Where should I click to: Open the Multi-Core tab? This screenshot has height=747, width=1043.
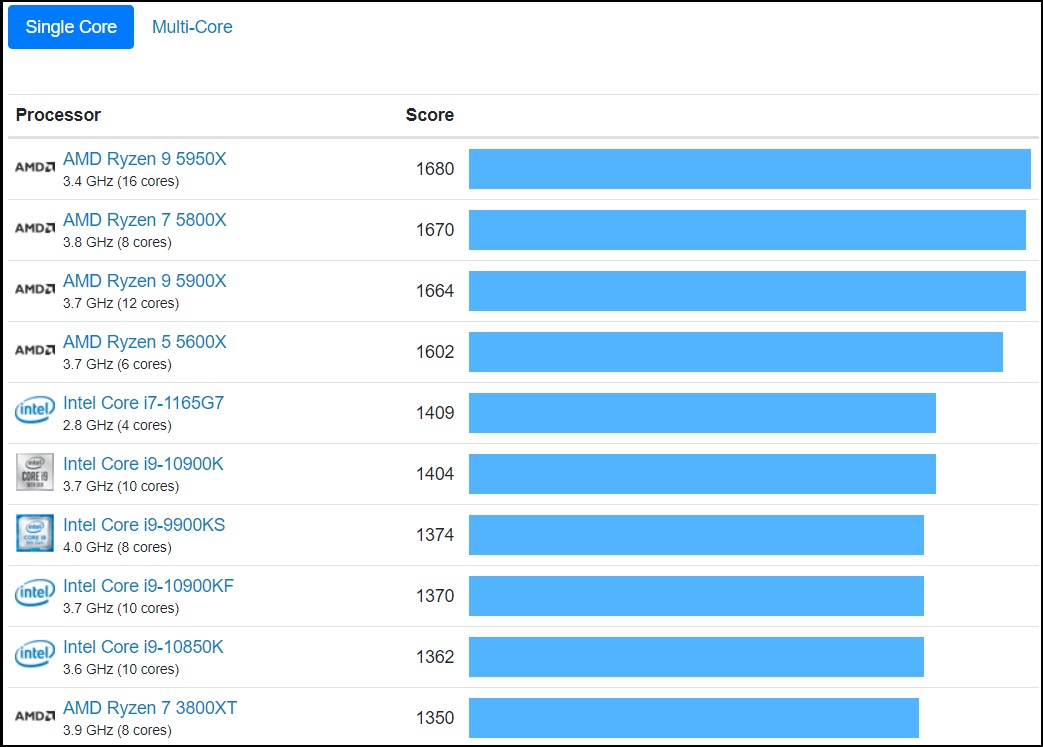(192, 27)
